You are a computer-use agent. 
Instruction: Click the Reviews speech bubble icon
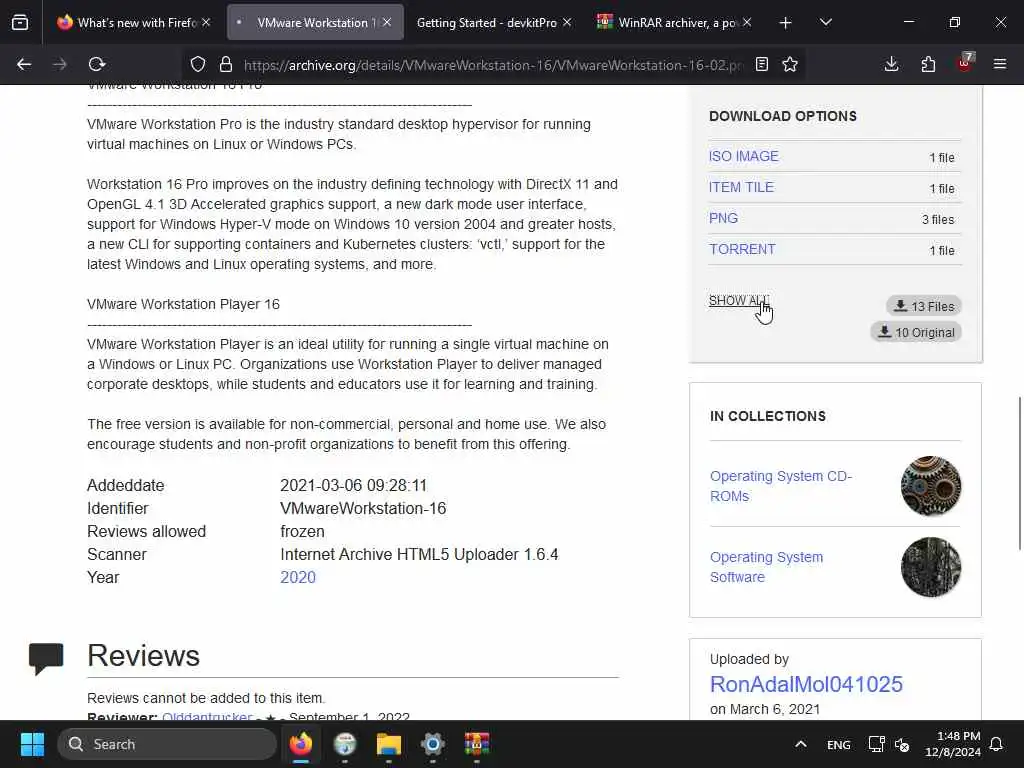(x=46, y=658)
